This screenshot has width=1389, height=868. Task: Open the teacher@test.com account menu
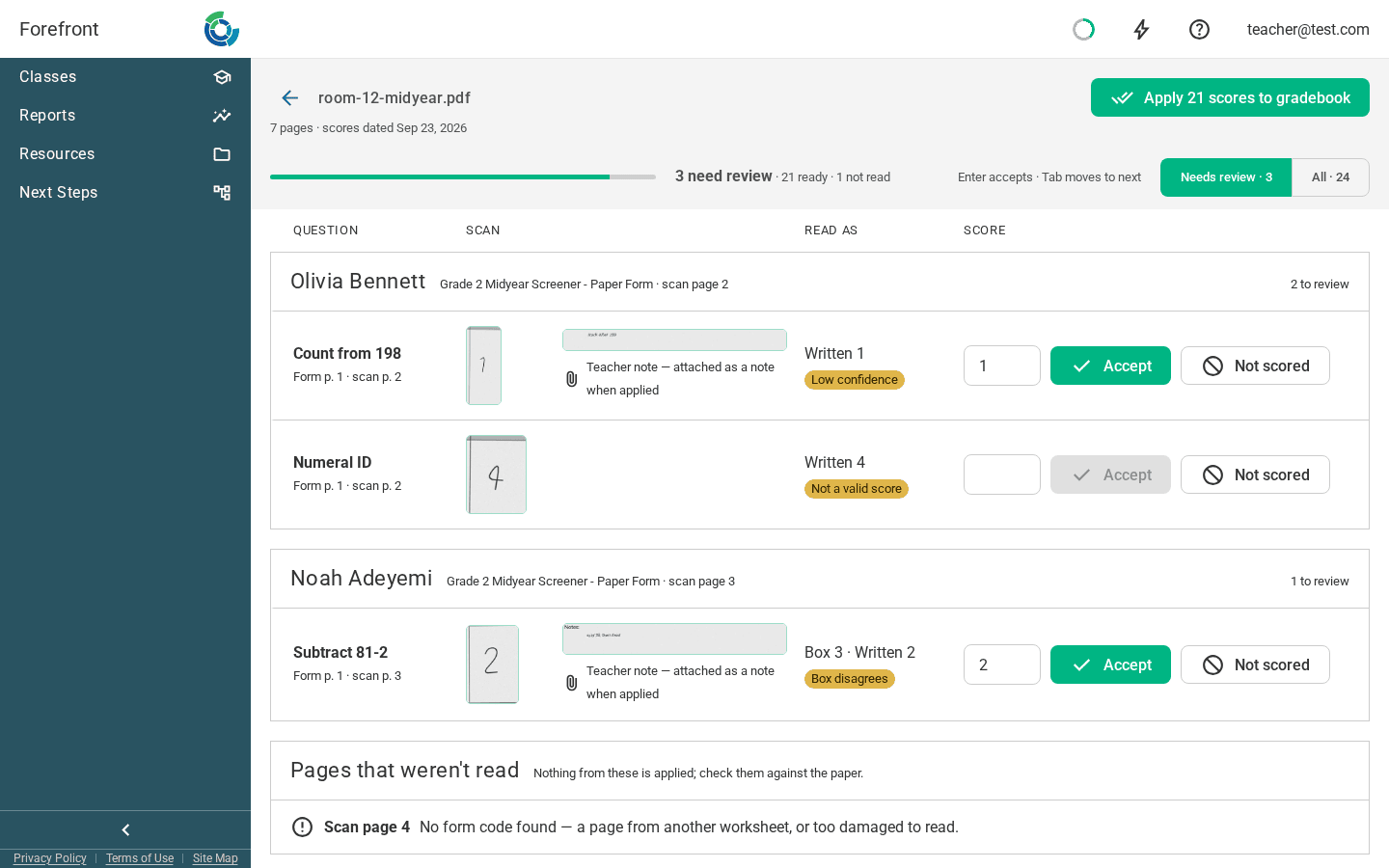coord(1308,30)
